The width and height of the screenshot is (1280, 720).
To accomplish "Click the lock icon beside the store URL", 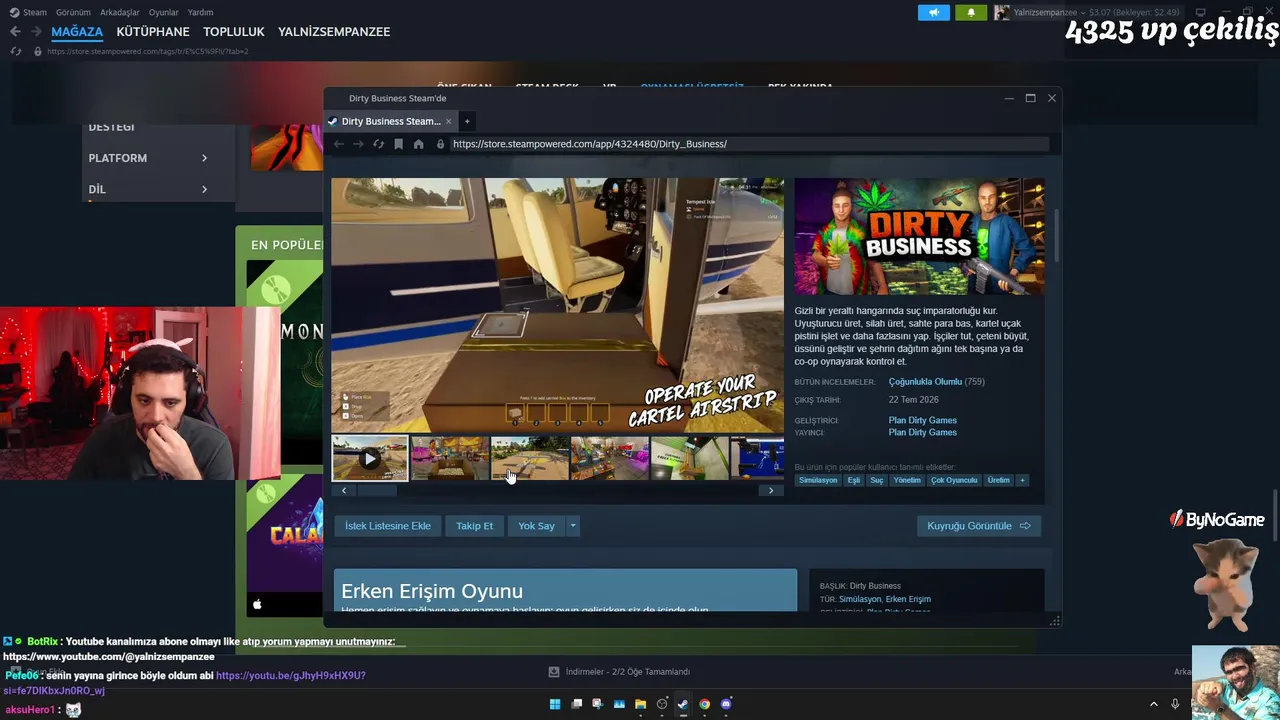I will point(440,144).
